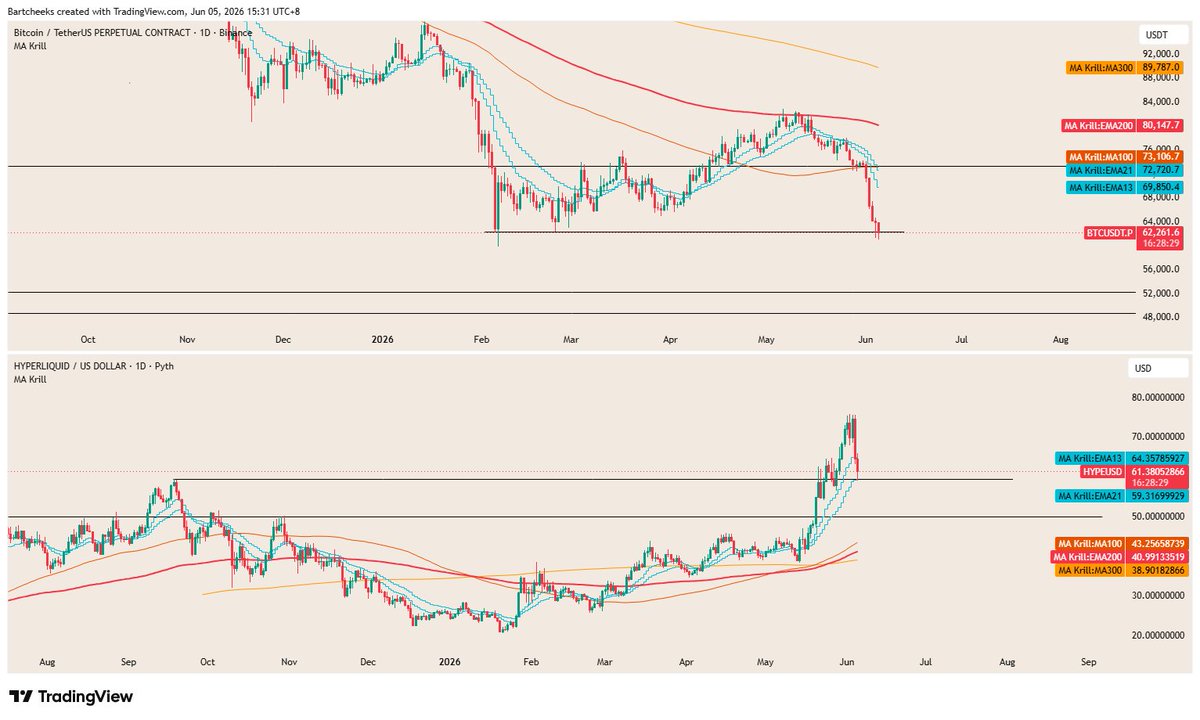Click the May label on the Hyperliquid time axis

(767, 662)
